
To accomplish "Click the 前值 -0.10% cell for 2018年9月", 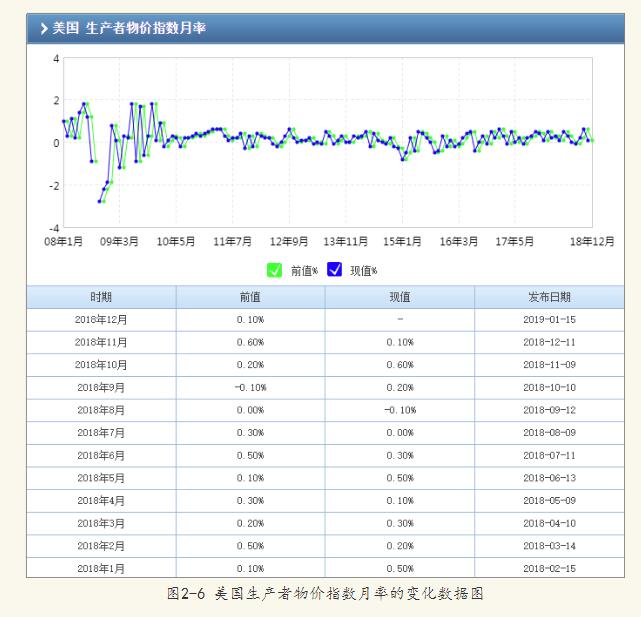I will pos(250,387).
